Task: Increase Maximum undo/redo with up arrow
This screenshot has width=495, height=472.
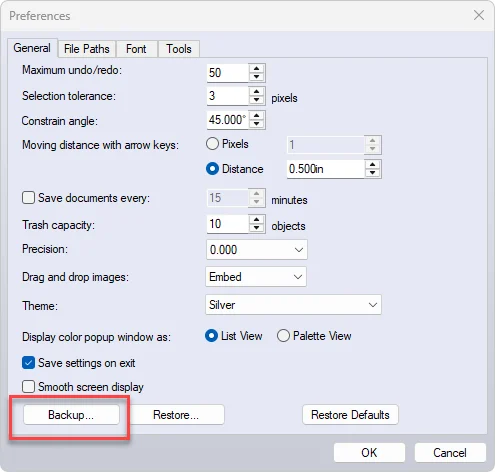Action: 256,68
